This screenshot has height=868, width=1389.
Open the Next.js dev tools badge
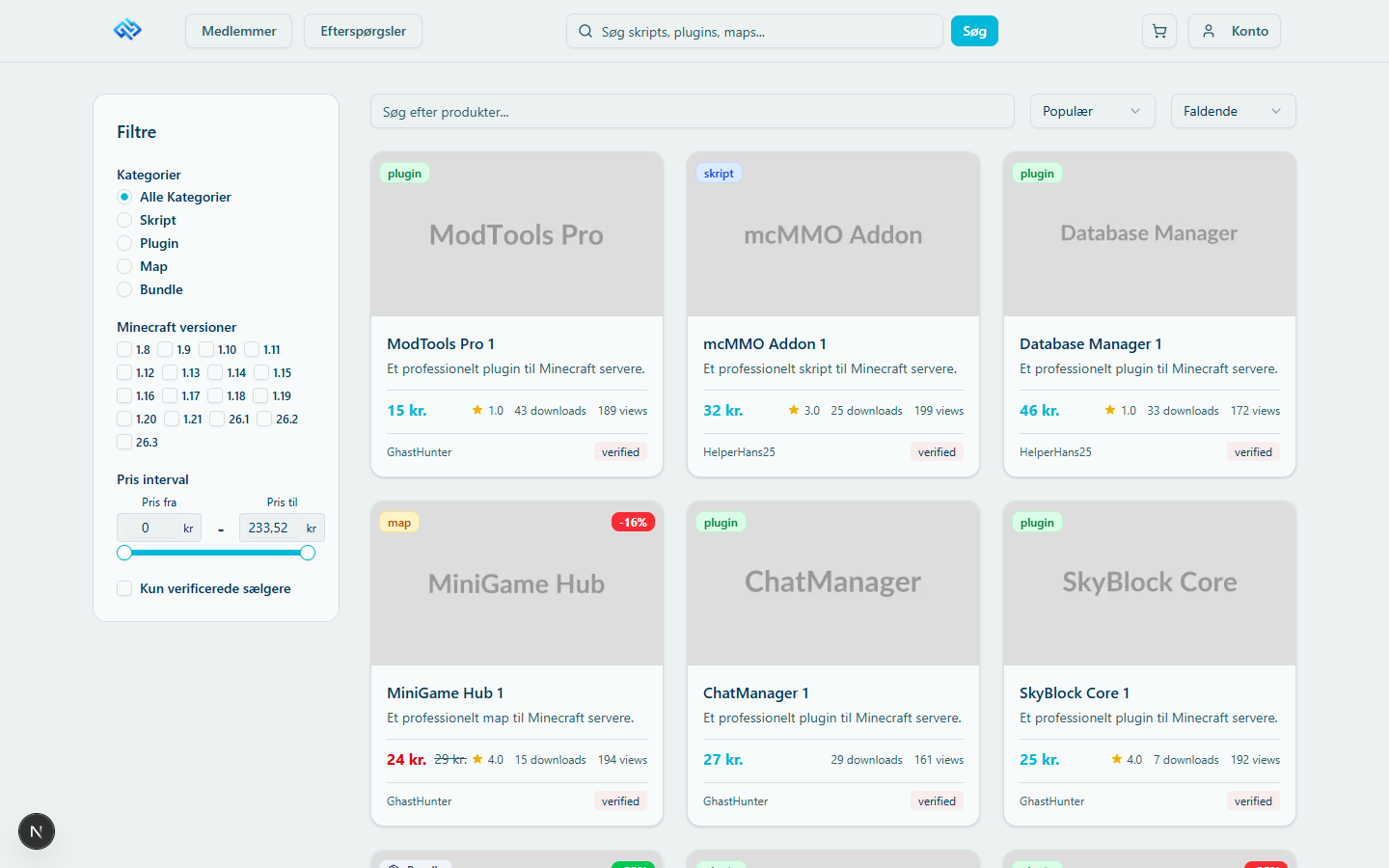click(37, 831)
